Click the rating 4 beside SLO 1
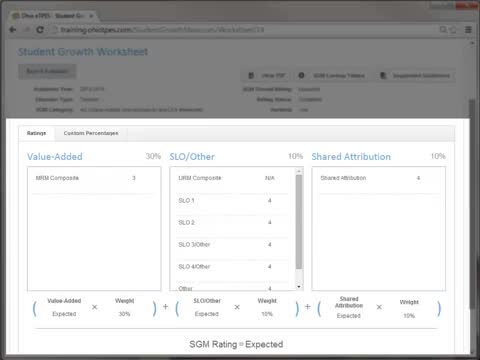480x360 pixels. 270,200
